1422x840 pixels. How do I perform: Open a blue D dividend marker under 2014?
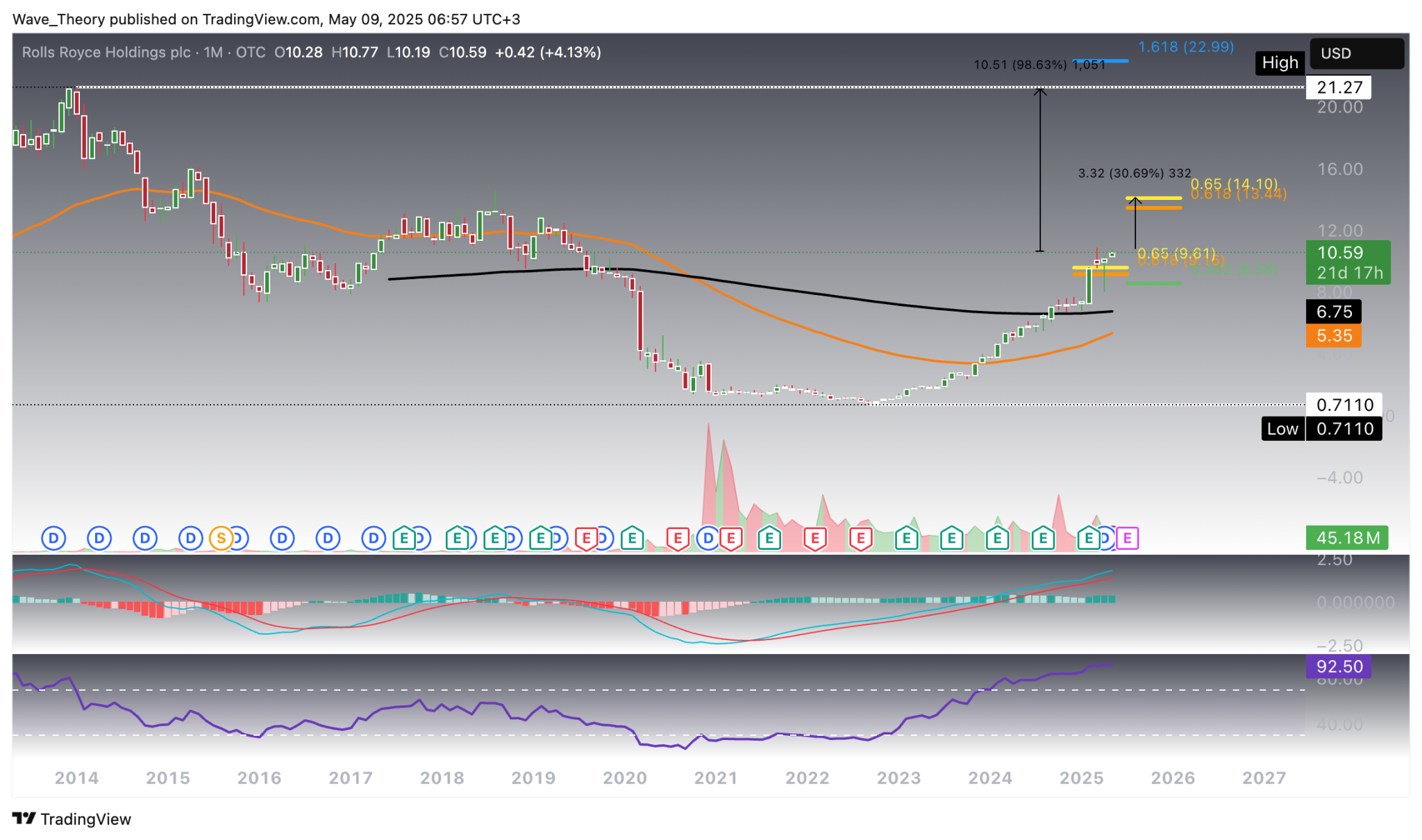pos(53,537)
